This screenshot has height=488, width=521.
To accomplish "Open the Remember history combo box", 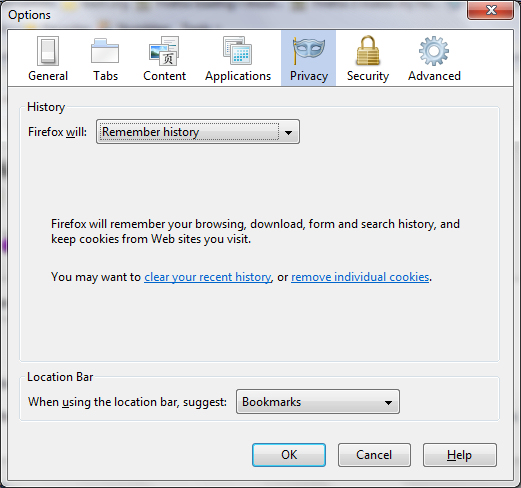I will (198, 132).
